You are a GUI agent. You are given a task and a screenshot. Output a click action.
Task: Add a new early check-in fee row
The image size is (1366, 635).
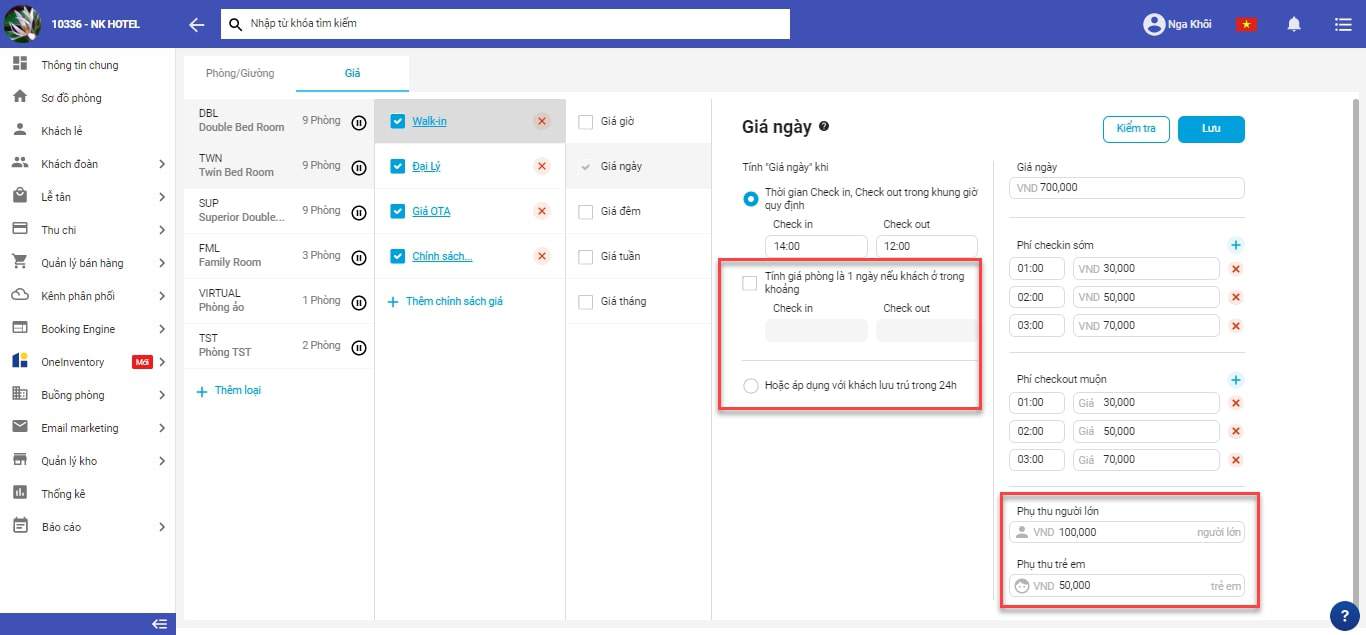pyautogui.click(x=1236, y=245)
